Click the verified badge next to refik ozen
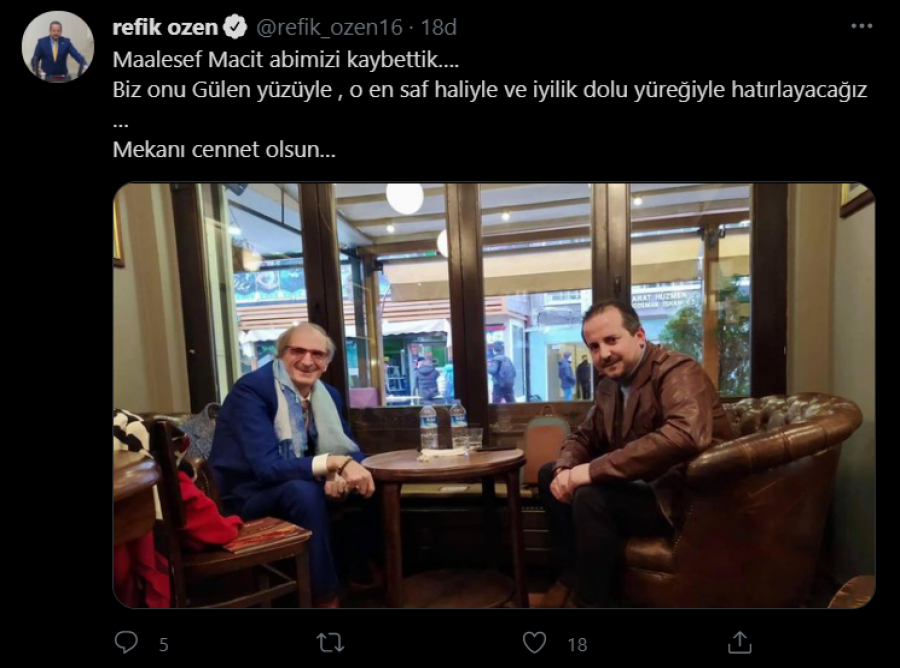This screenshot has width=900, height=668. pos(235,27)
